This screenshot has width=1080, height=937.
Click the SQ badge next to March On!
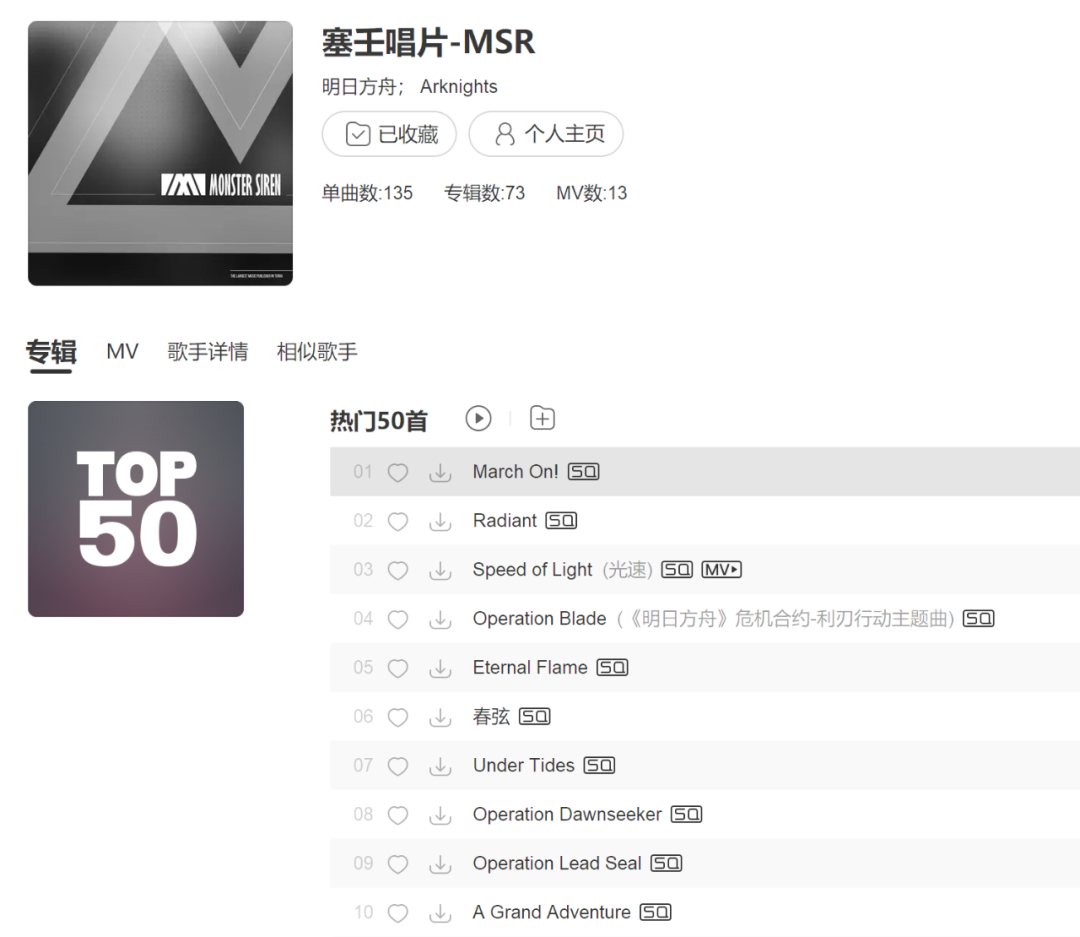coord(583,472)
